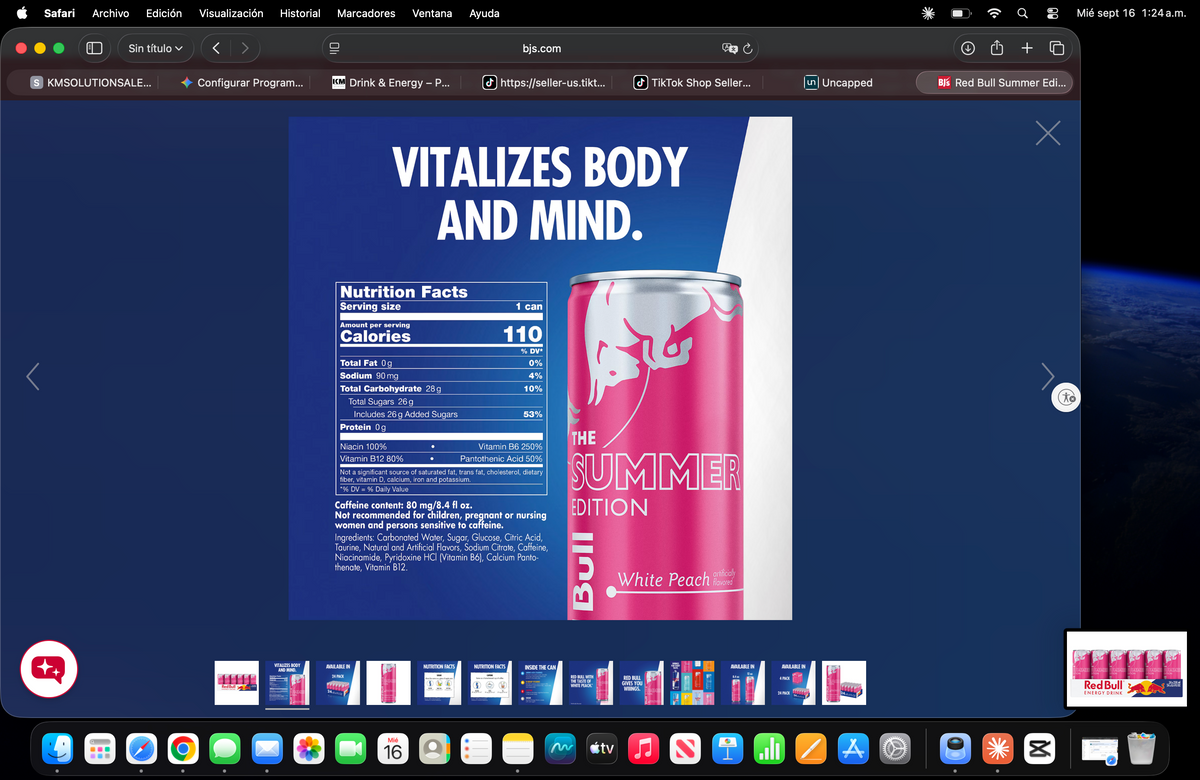Switch to the https://seller-us.tikt tab
The image size is (1200, 780).
coord(543,83)
